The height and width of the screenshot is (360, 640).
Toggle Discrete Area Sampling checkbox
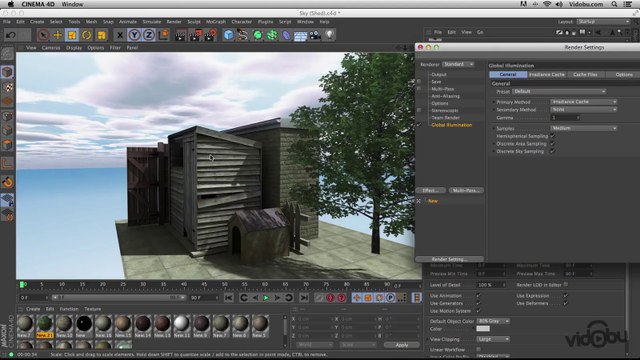click(x=553, y=144)
